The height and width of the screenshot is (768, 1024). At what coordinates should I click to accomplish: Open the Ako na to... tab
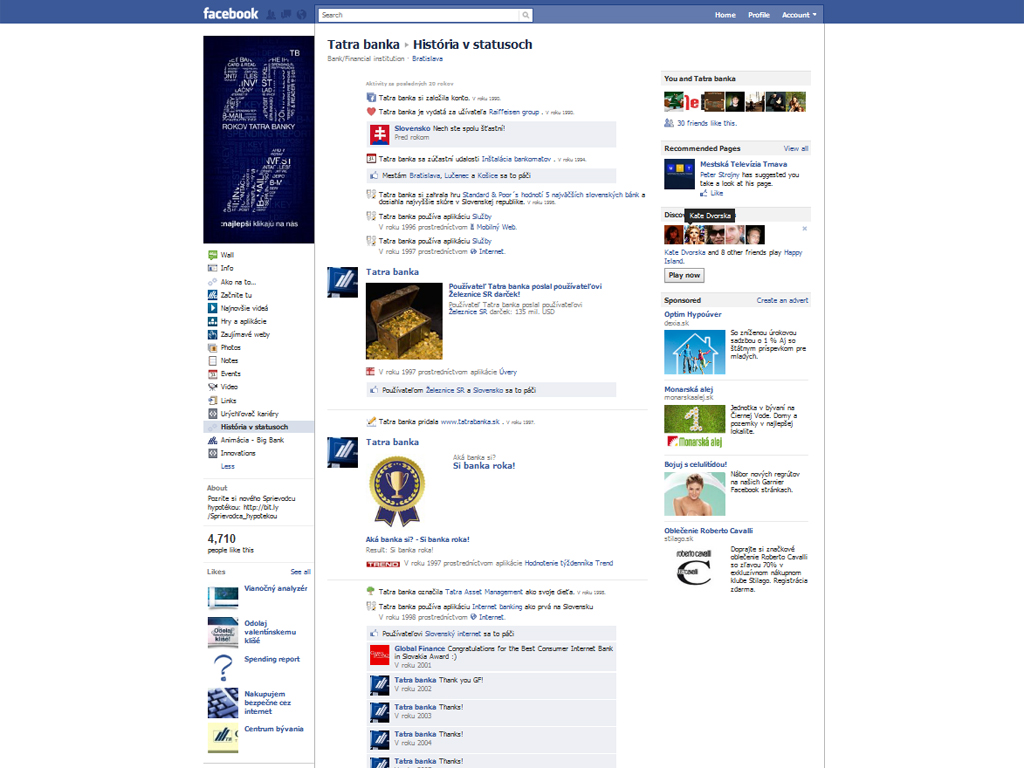238,282
